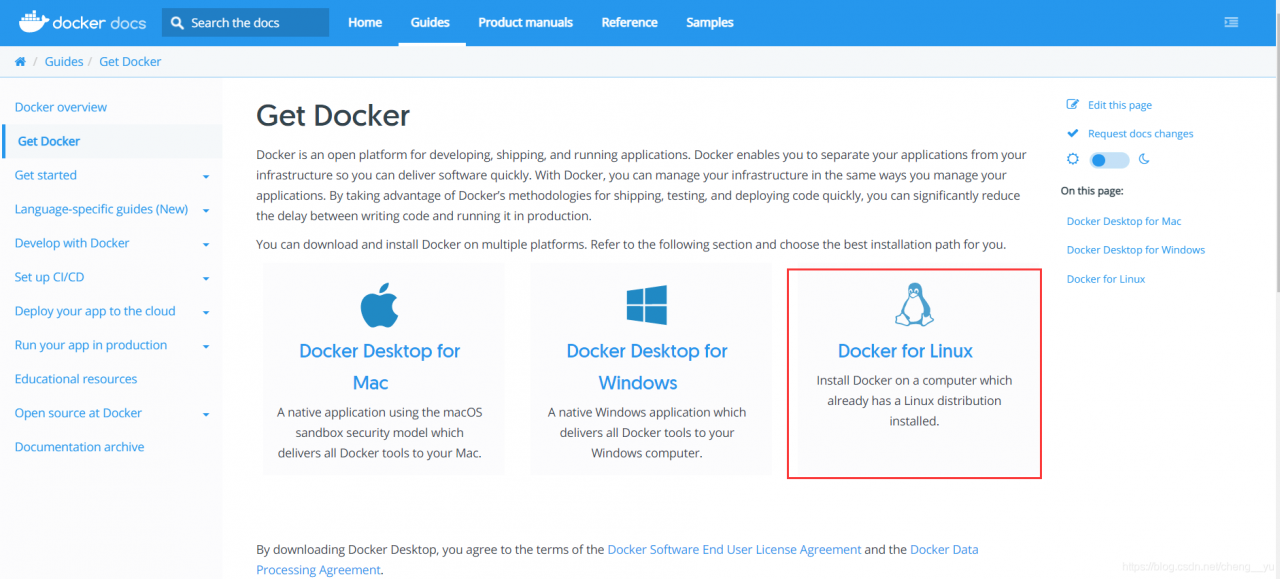1280x579 pixels.
Task: Click text 'A native Windows application which'
Action: [647, 412]
